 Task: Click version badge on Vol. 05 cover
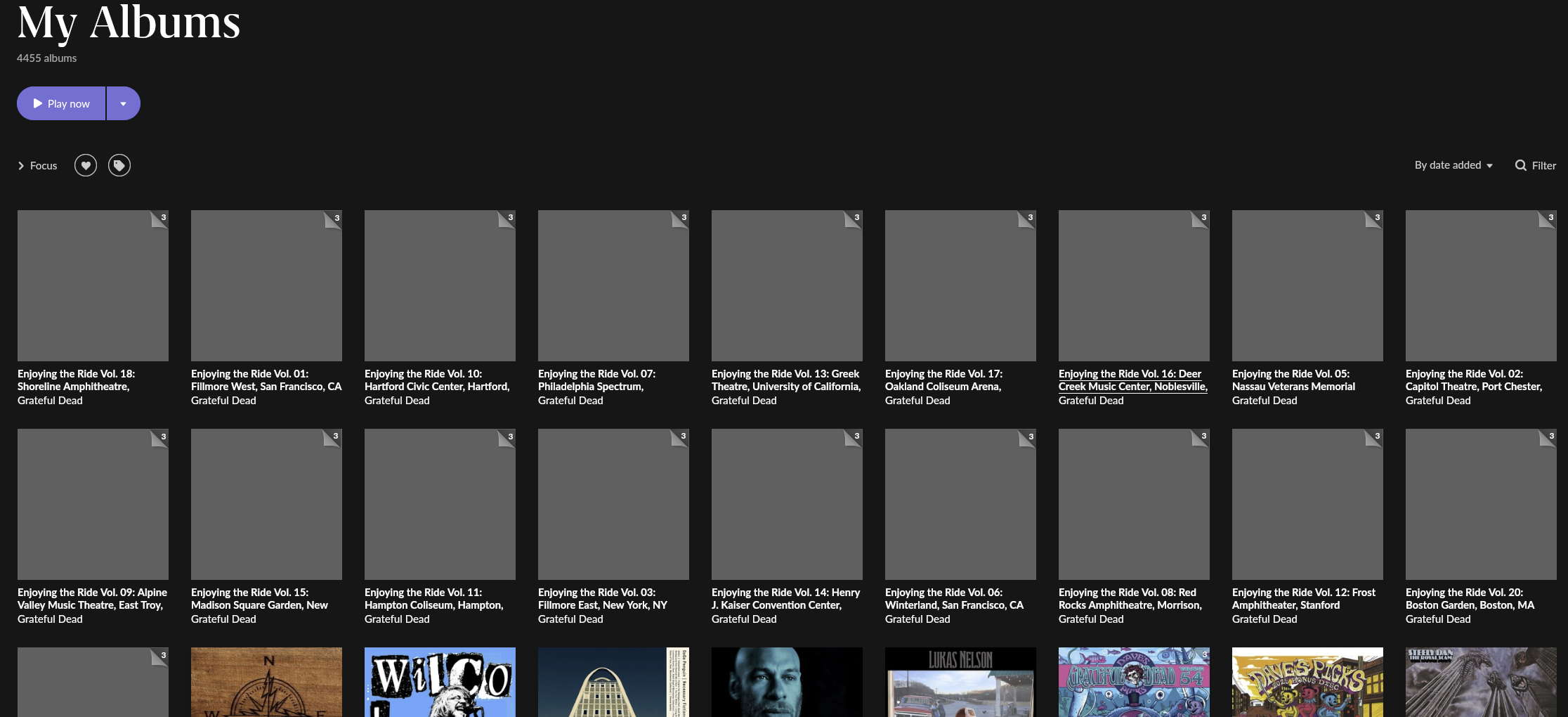point(1375,219)
